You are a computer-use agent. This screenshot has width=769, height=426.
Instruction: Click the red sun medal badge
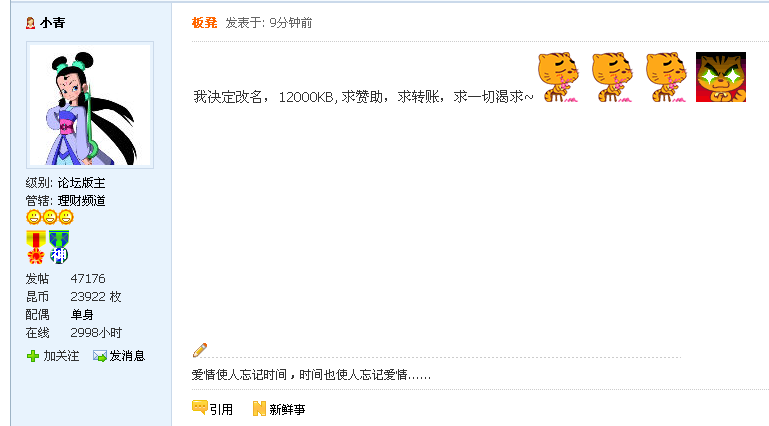[x=36, y=247]
